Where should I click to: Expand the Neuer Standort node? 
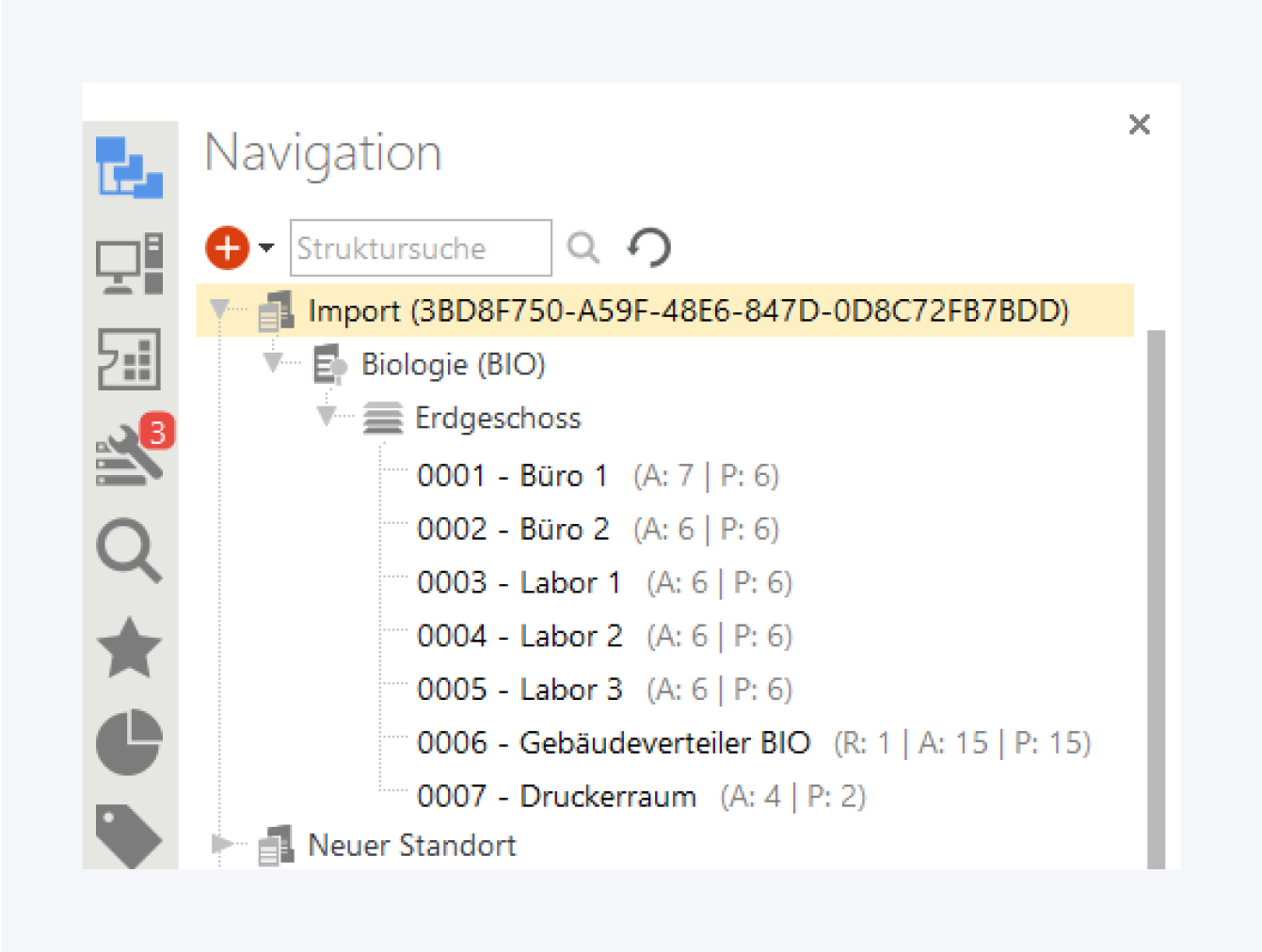pos(220,844)
